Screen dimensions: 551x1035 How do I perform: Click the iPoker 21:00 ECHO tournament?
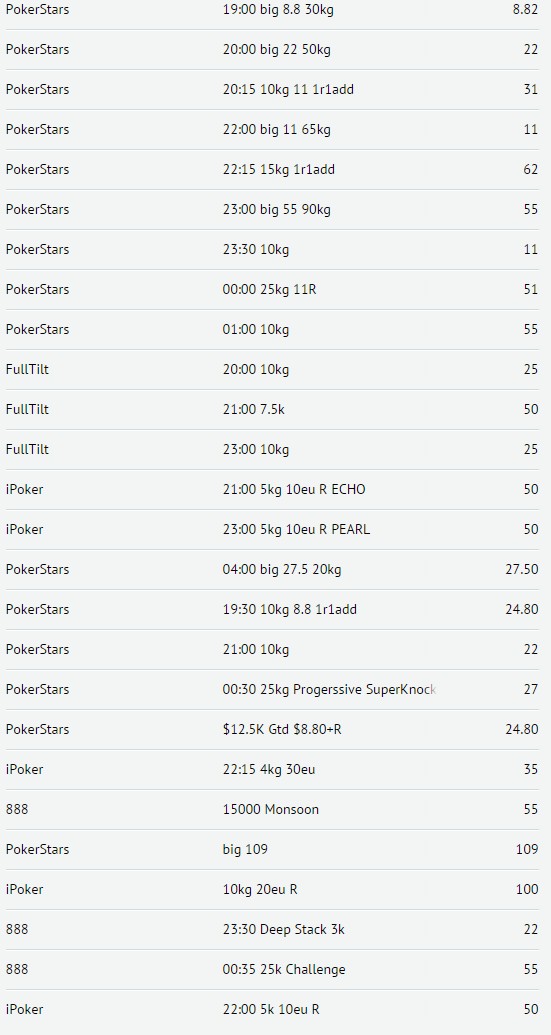[272, 489]
